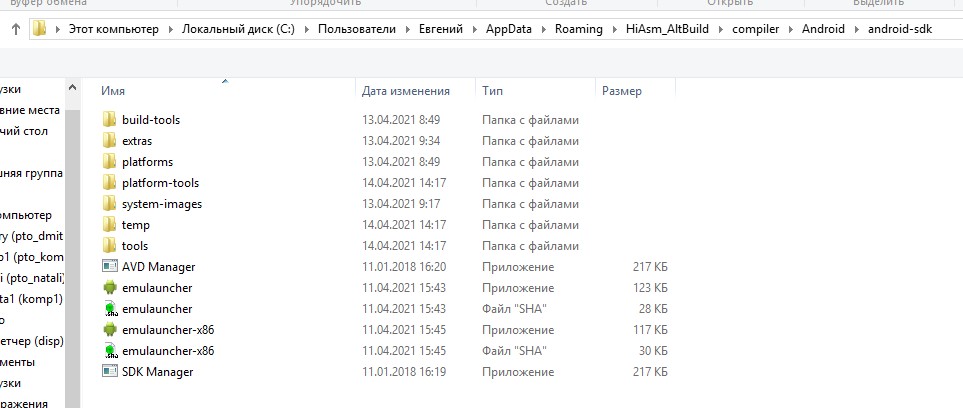
Task: Click the sort arrow above Имя column
Action: click(225, 80)
